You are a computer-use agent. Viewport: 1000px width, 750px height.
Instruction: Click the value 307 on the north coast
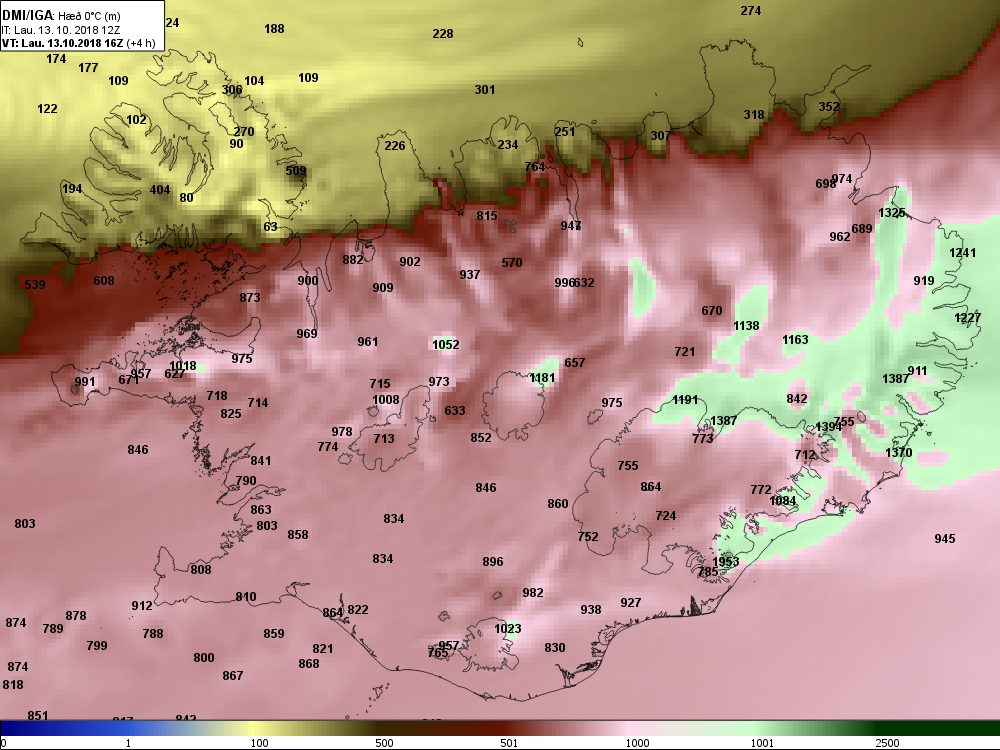pos(661,136)
